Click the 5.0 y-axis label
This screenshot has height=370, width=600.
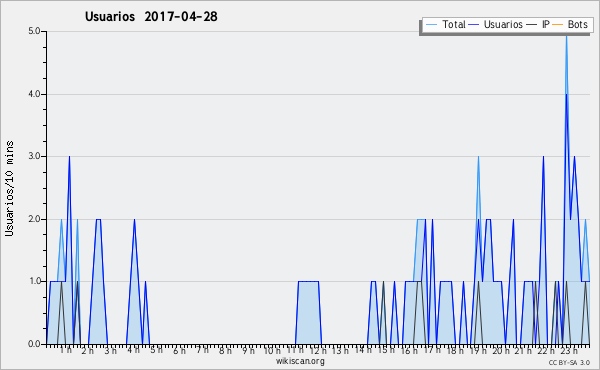coord(34,31)
